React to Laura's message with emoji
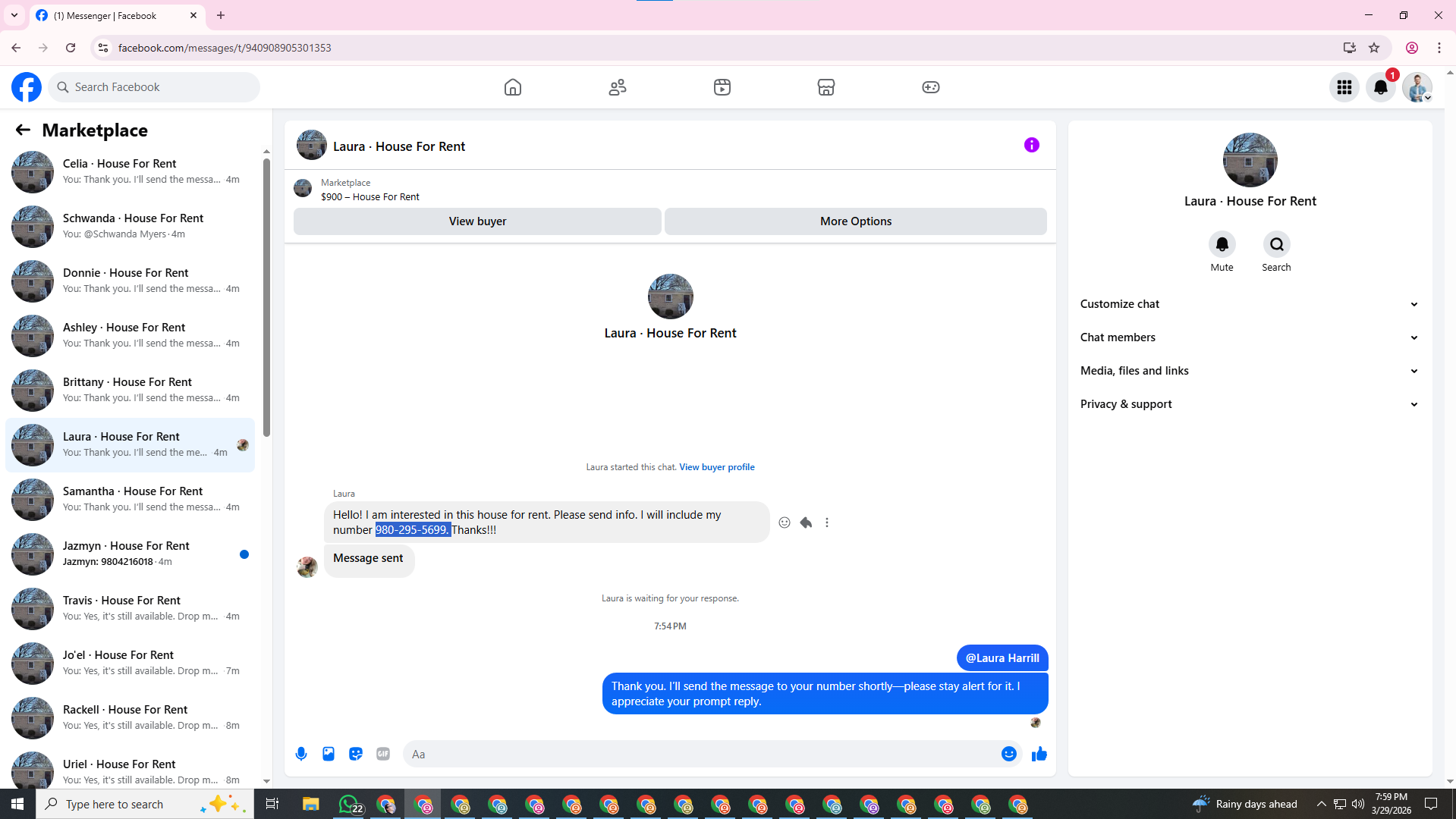The width and height of the screenshot is (1456, 819). [785, 522]
